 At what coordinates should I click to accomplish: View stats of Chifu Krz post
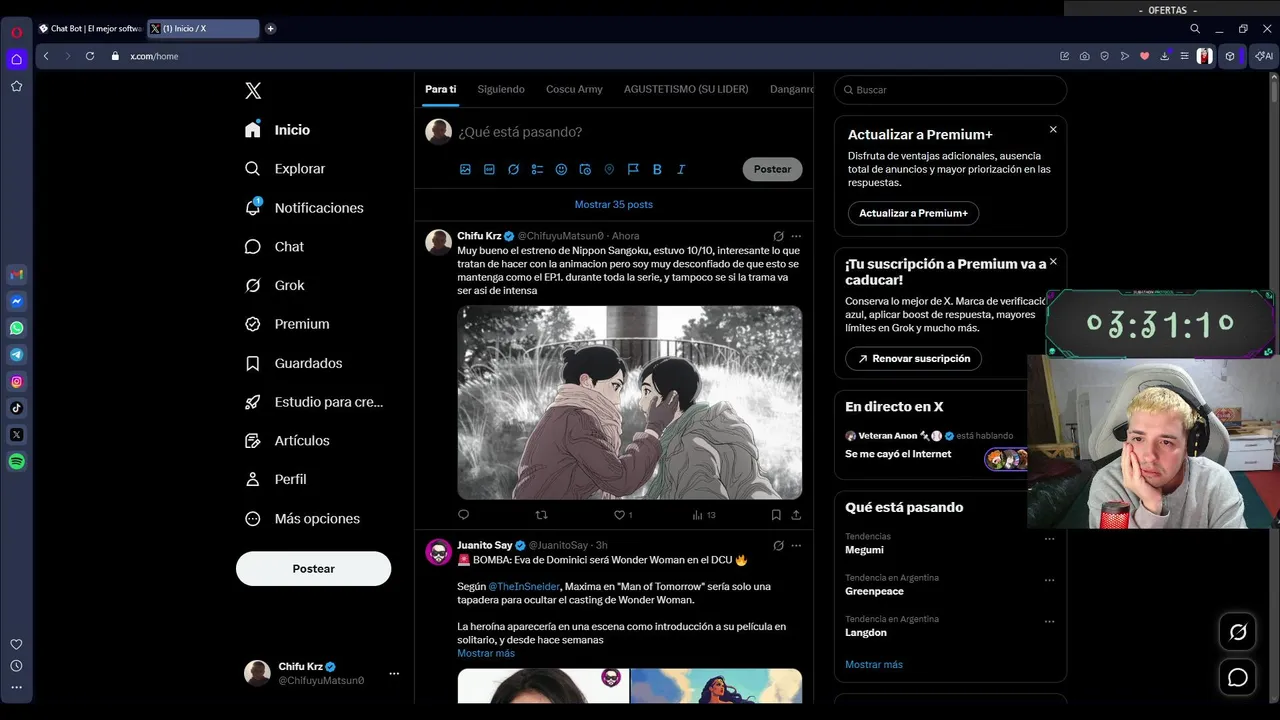703,515
